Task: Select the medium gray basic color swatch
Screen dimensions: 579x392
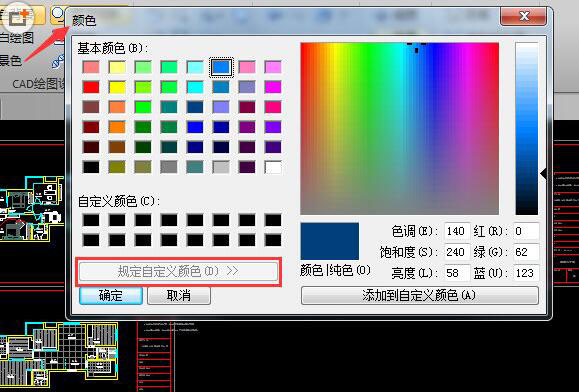Action: coord(169,167)
